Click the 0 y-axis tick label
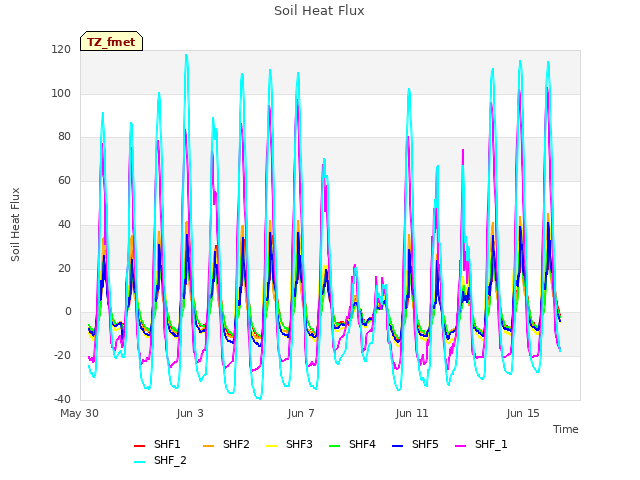This screenshot has height=480, width=640. (68, 312)
